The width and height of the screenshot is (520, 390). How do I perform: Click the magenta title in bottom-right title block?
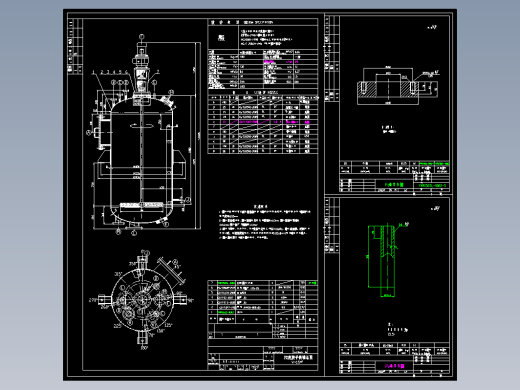coord(394,366)
